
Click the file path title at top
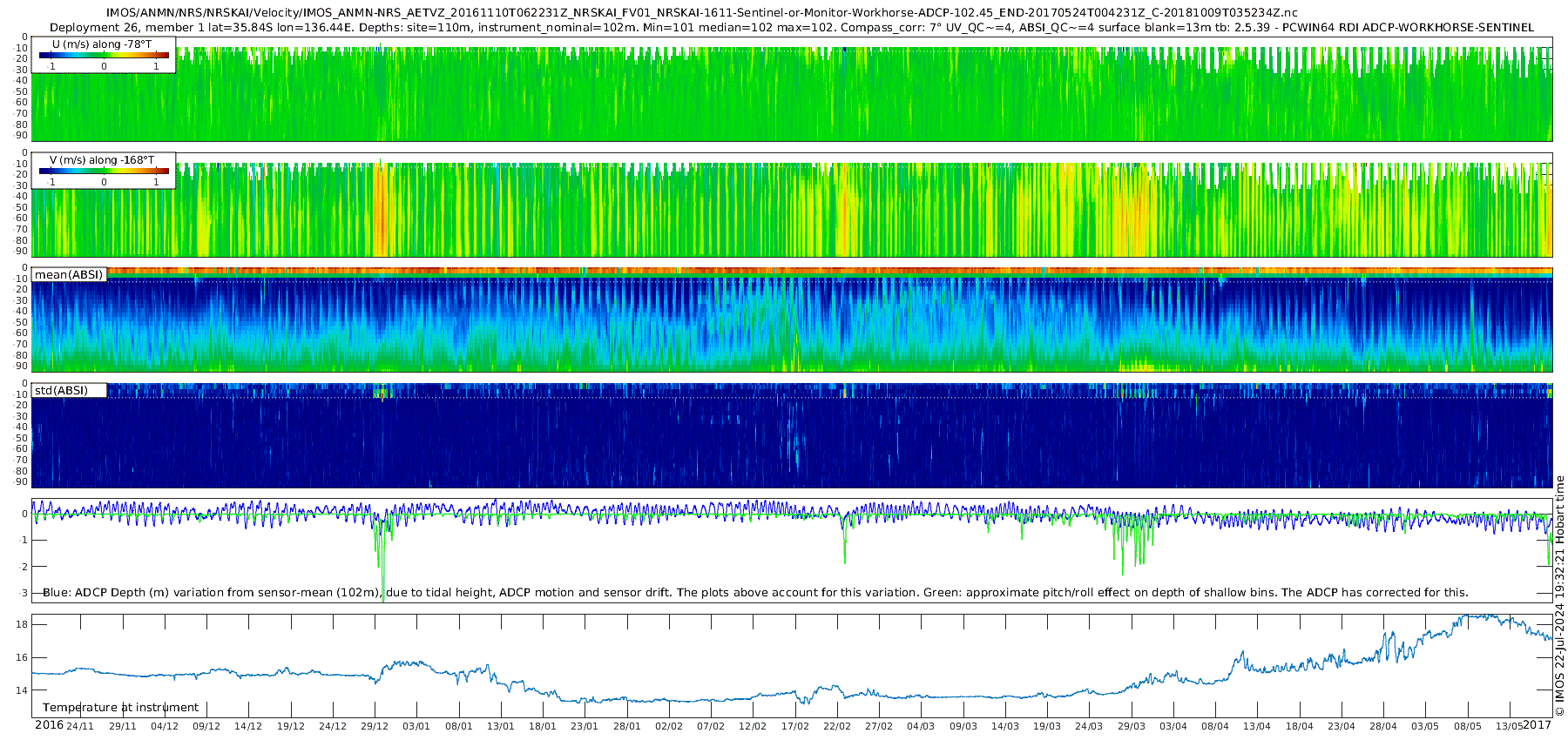pos(702,13)
